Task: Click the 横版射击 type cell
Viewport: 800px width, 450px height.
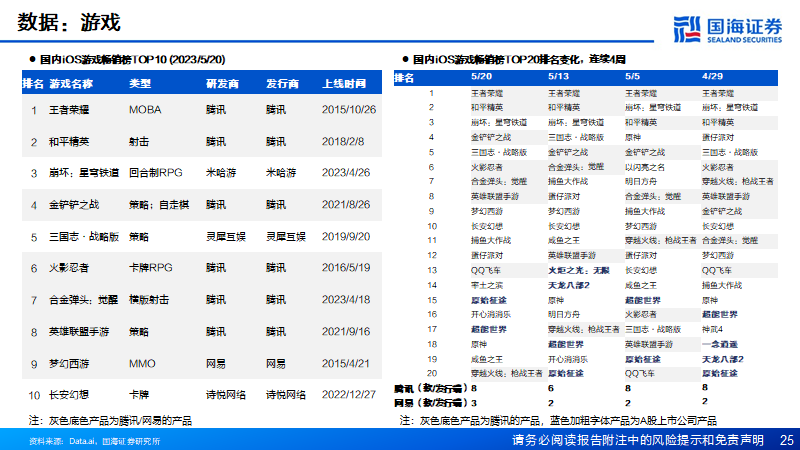Action: coord(149,300)
